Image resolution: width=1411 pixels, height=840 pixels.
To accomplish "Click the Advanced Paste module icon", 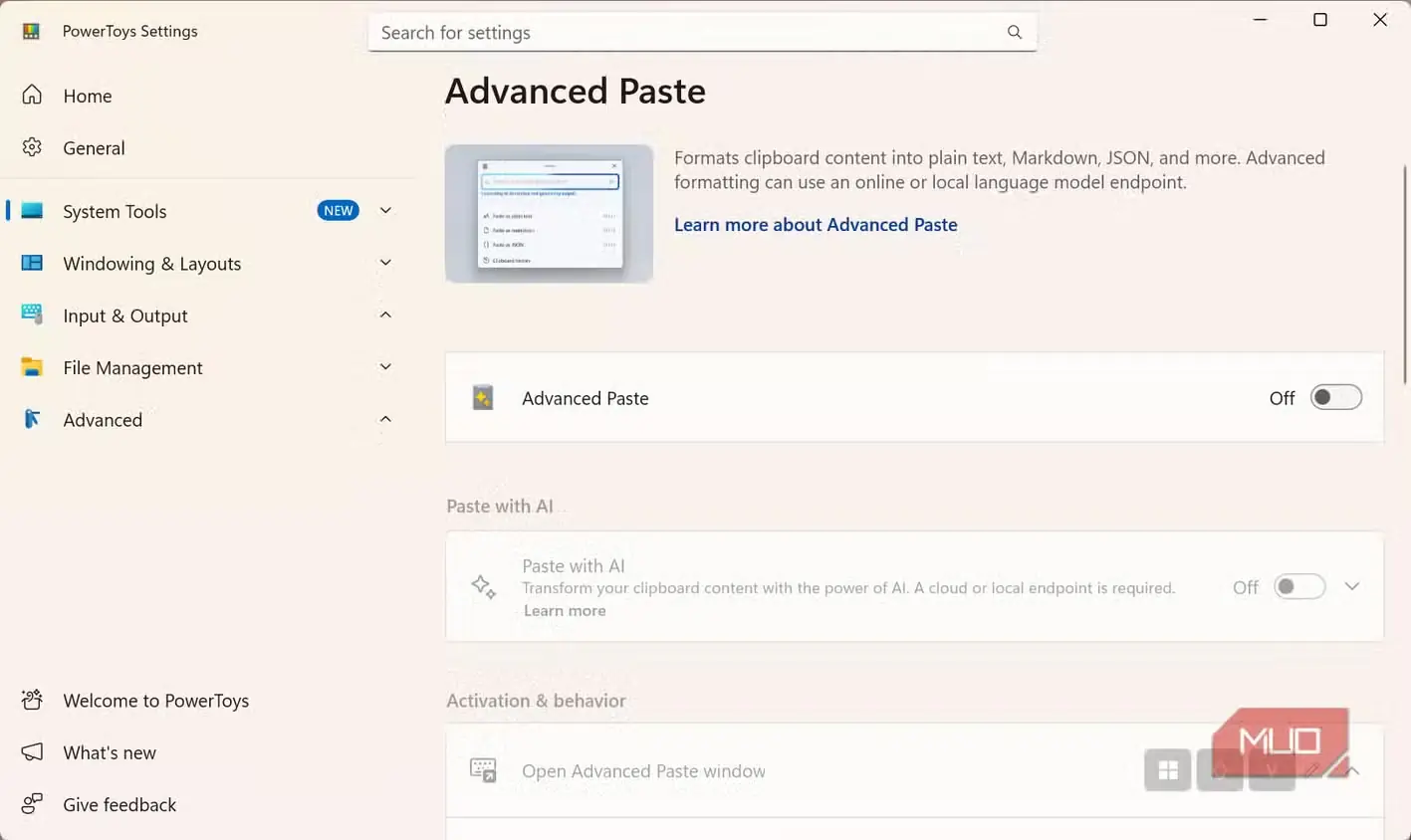I will [483, 397].
